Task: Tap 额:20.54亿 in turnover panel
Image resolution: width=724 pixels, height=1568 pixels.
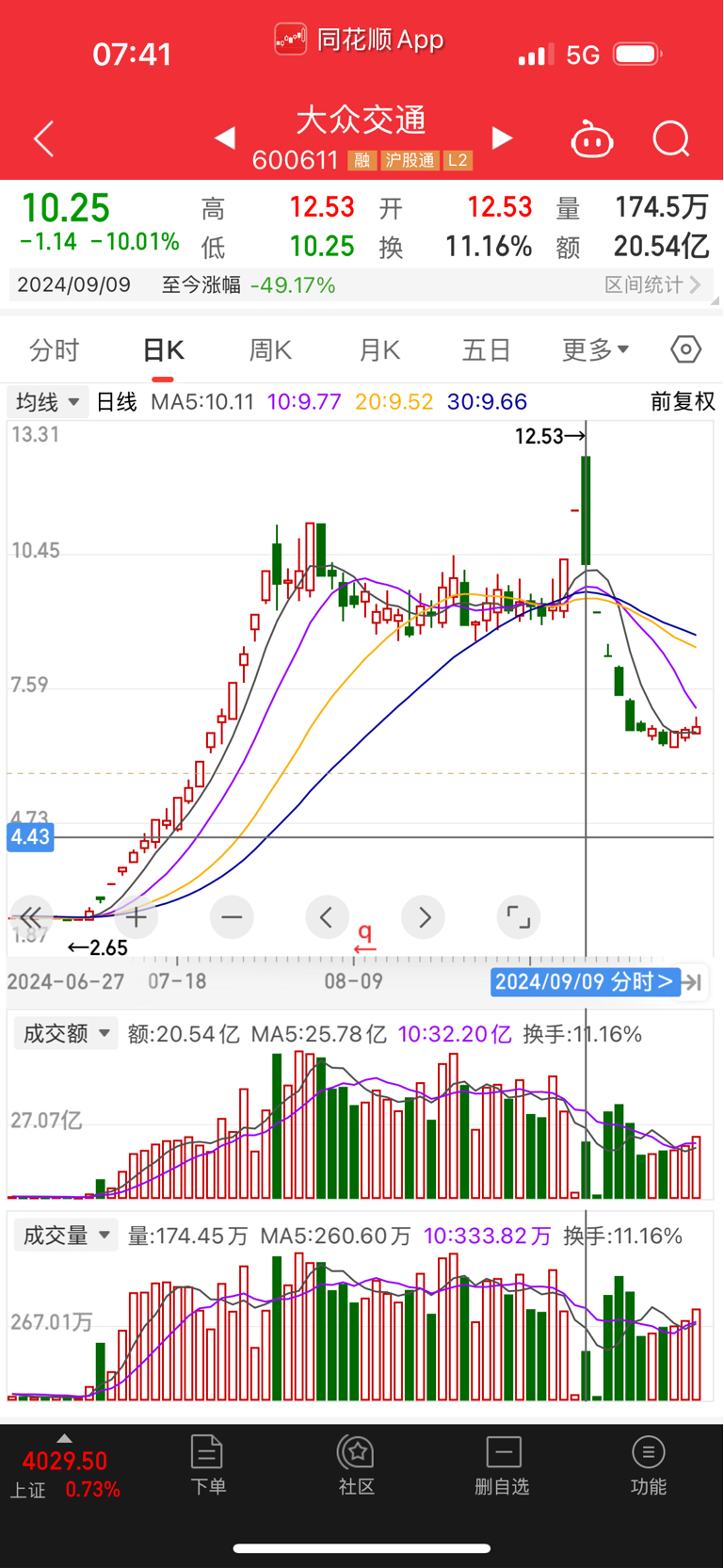Action: pyautogui.click(x=184, y=1034)
